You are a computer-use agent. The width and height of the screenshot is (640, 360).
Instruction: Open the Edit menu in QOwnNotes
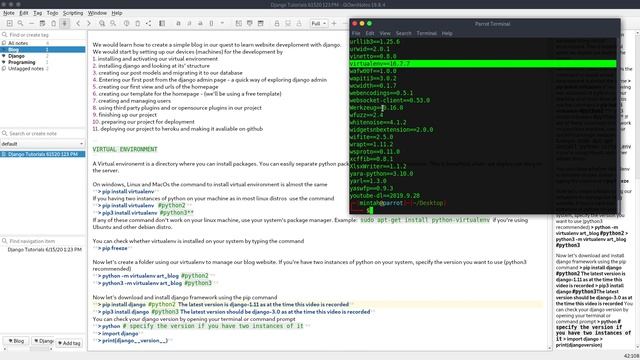[x=24, y=13]
